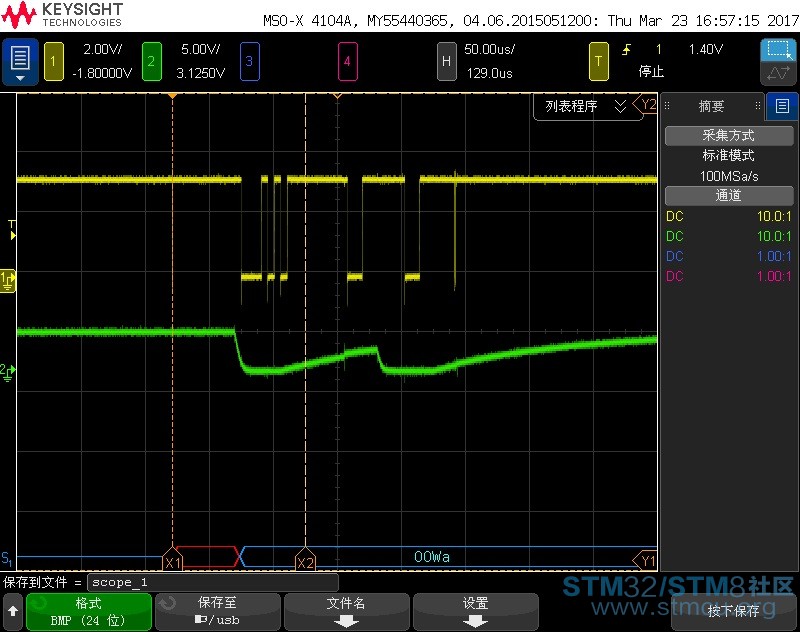Click the Y1 cursor marker
This screenshot has width=800, height=632.
[x=645, y=561]
